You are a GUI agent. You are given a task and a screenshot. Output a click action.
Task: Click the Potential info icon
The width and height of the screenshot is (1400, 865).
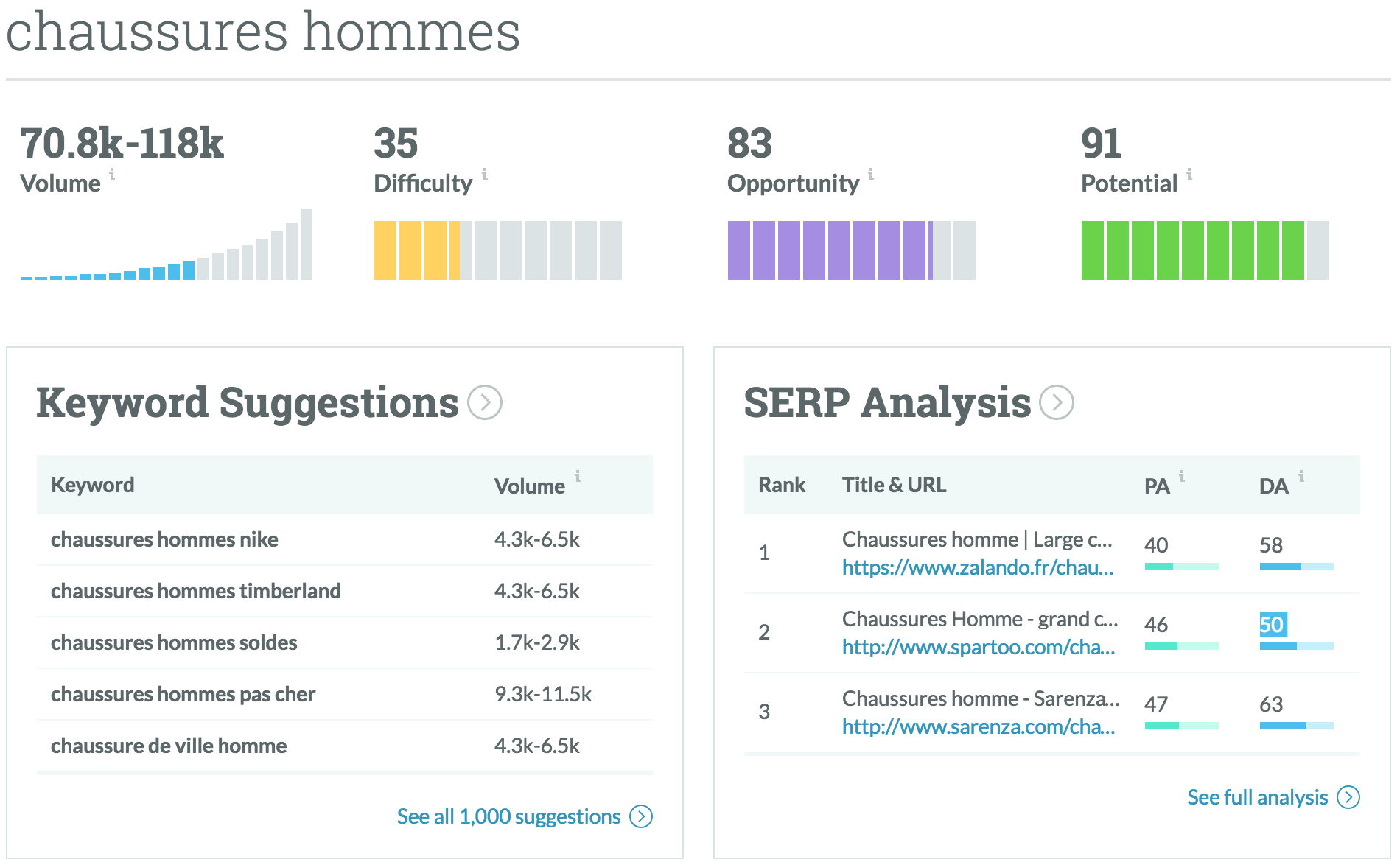click(1189, 175)
